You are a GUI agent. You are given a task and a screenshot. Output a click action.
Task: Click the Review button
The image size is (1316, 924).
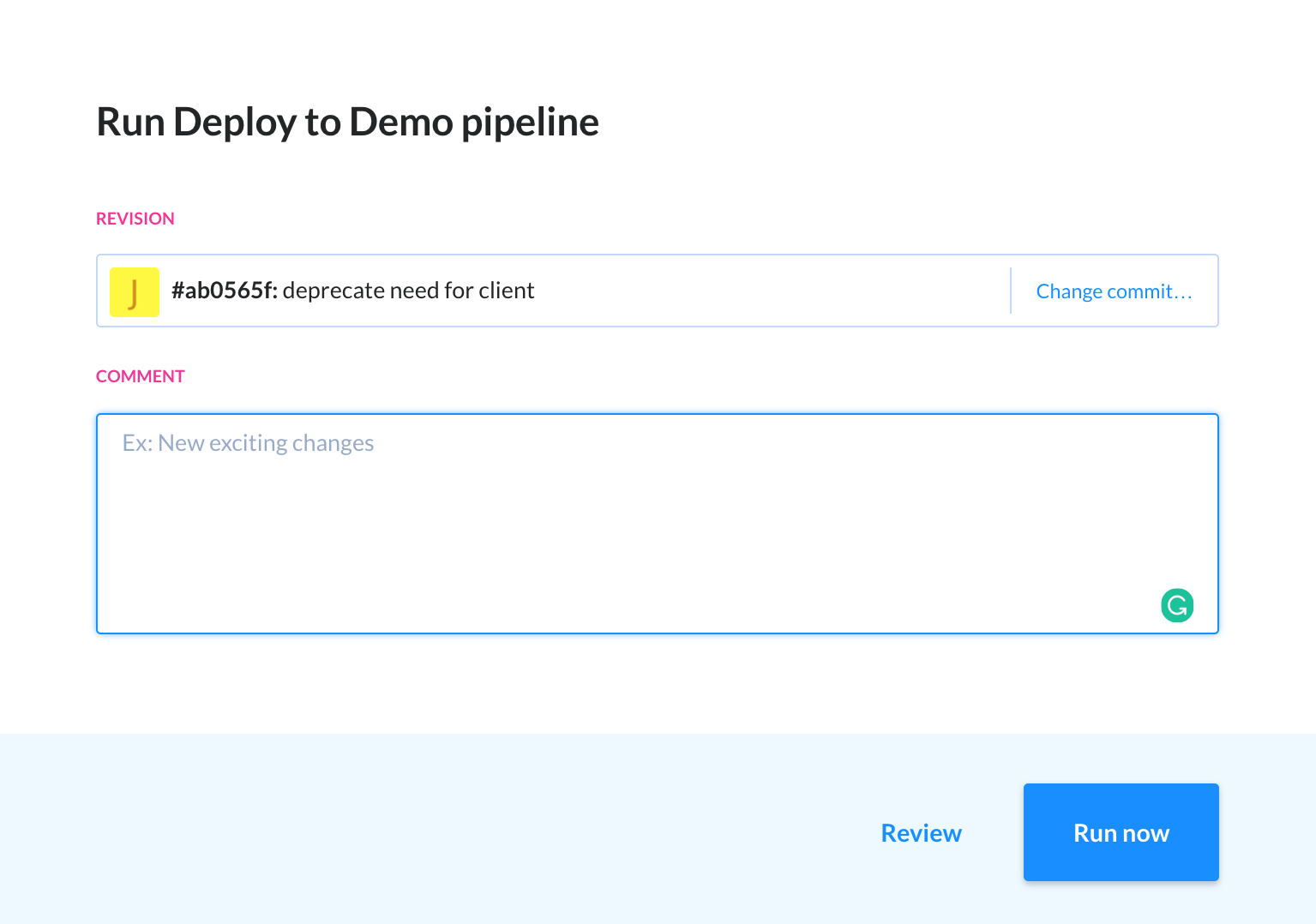(922, 833)
